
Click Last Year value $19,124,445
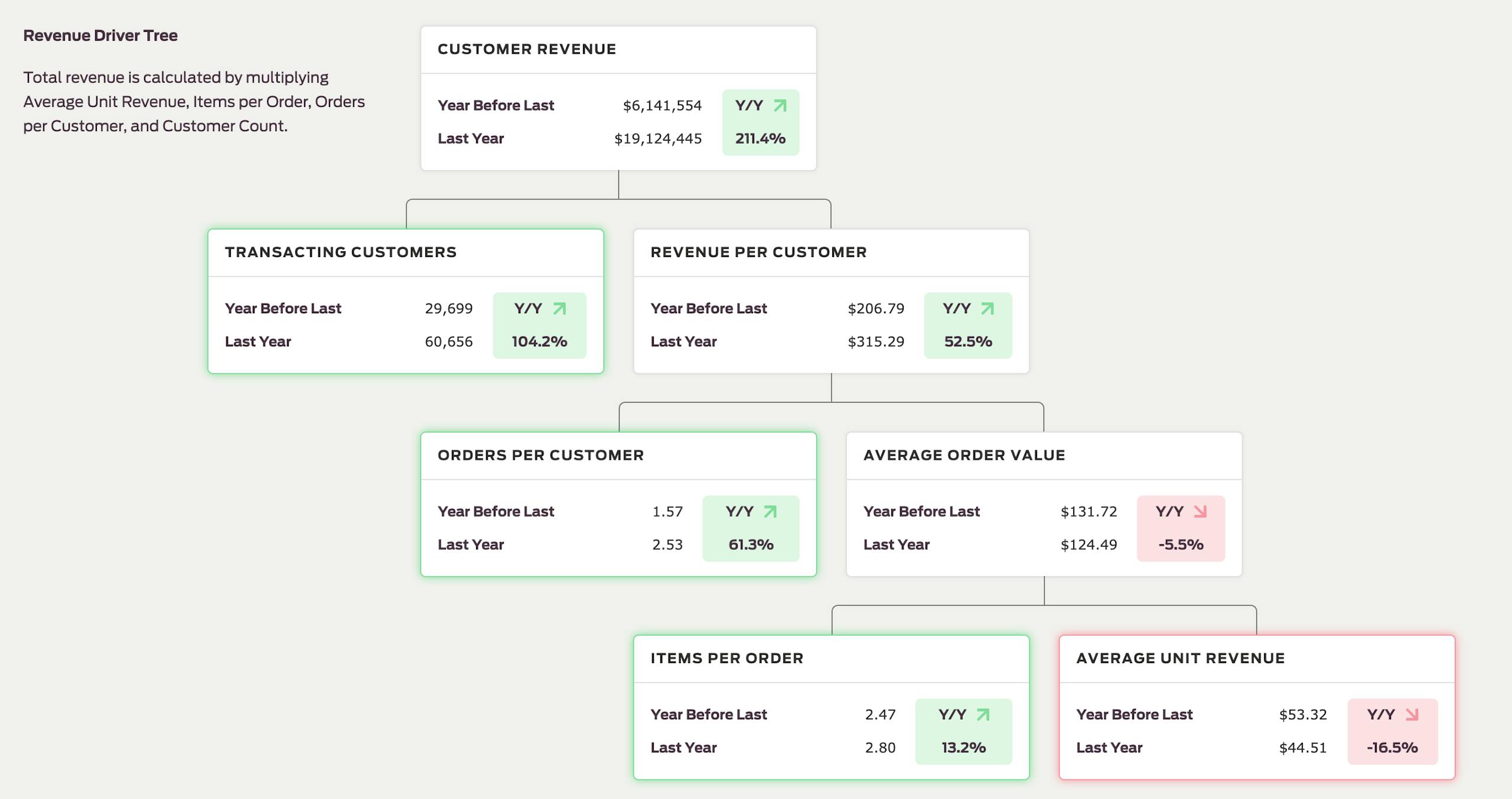[658, 139]
